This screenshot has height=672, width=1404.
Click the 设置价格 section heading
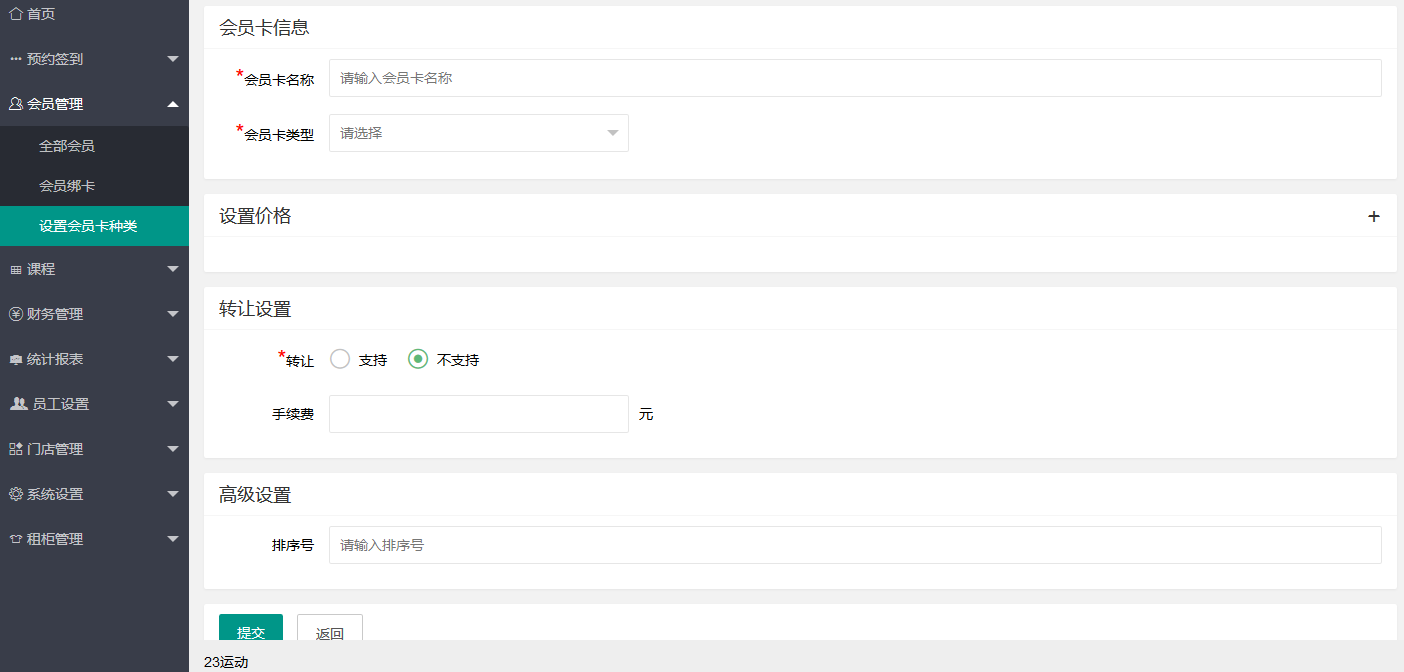click(x=255, y=216)
